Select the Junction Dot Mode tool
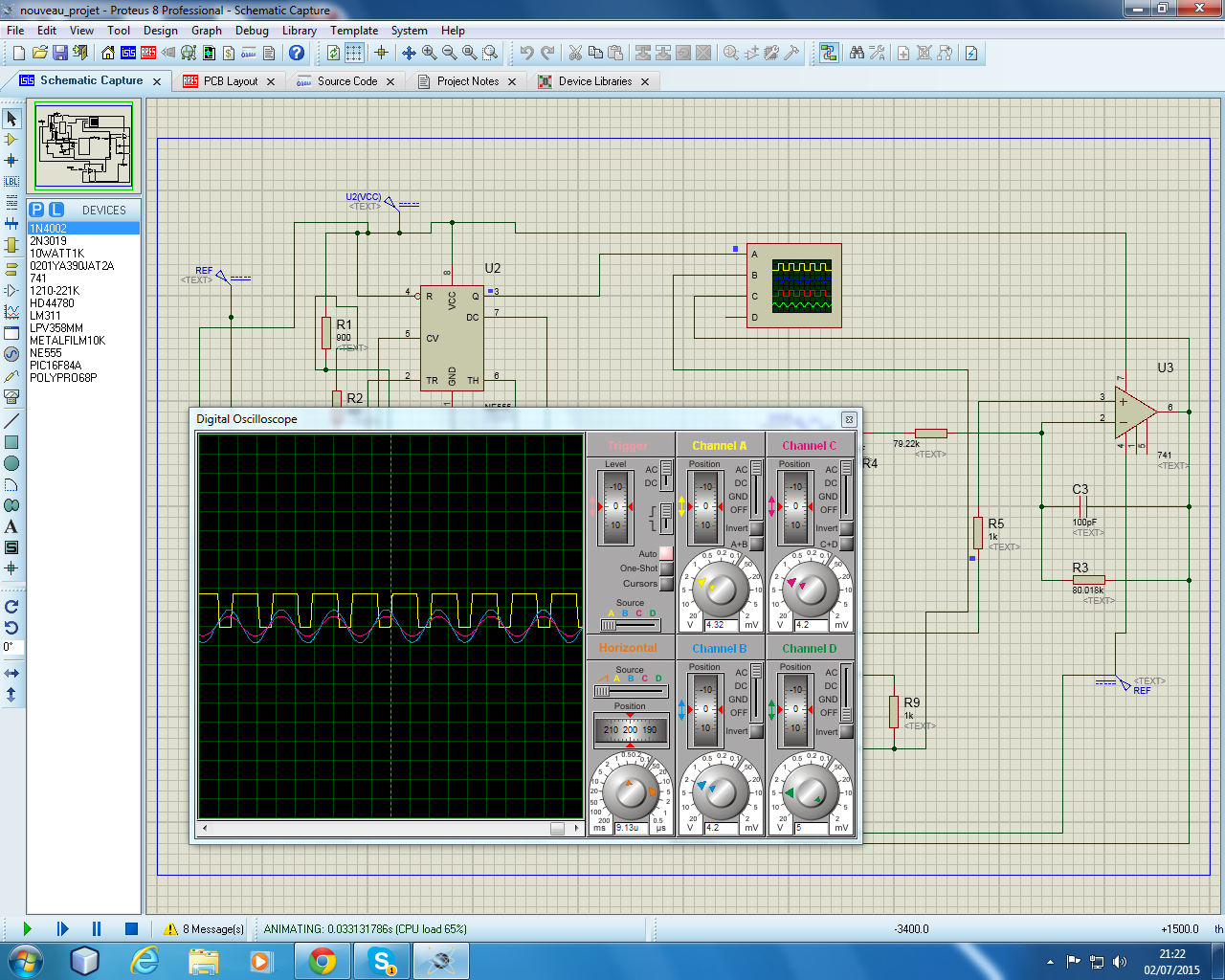This screenshot has width=1225, height=980. click(11, 161)
